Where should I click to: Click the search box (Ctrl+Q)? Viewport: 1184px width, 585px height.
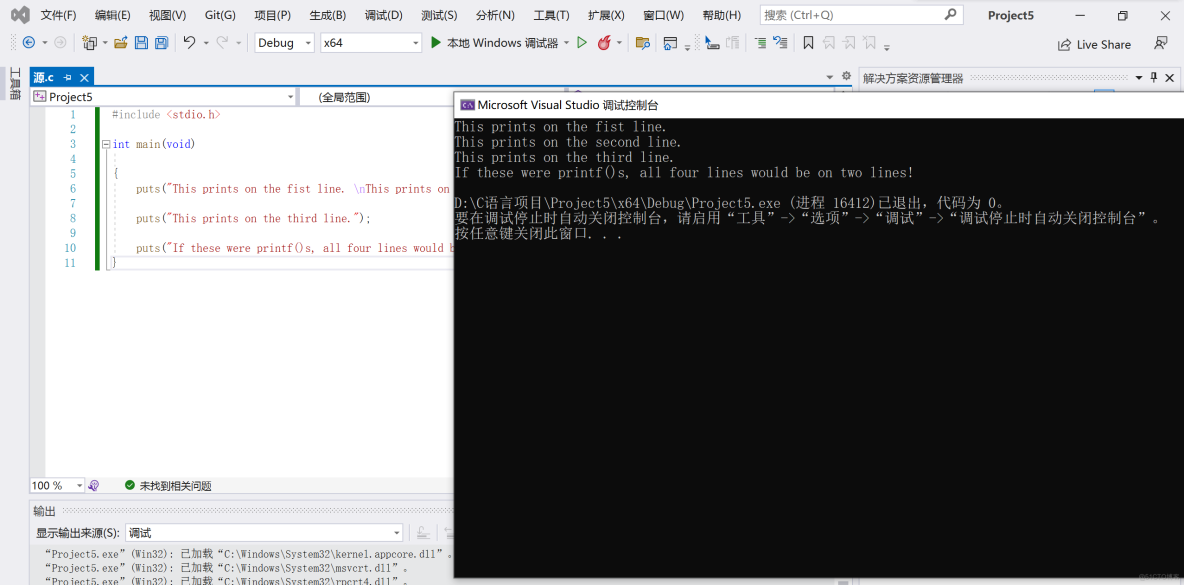click(x=861, y=15)
